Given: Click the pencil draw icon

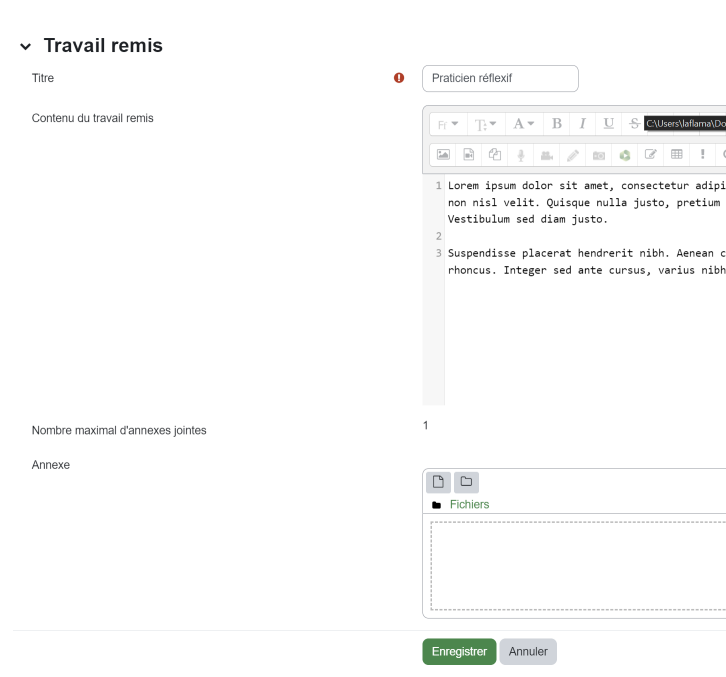Looking at the screenshot, I should coord(573,154).
